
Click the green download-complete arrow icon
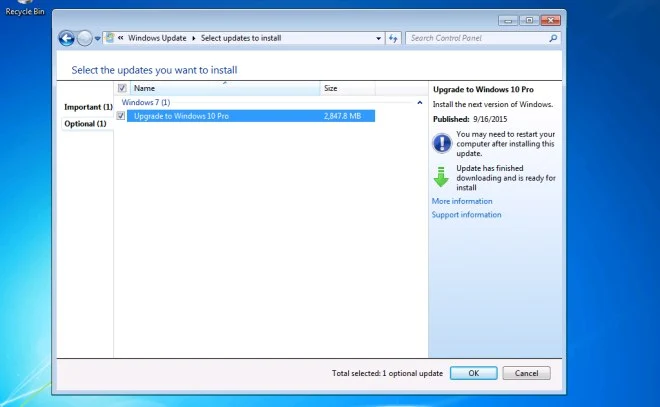click(441, 177)
